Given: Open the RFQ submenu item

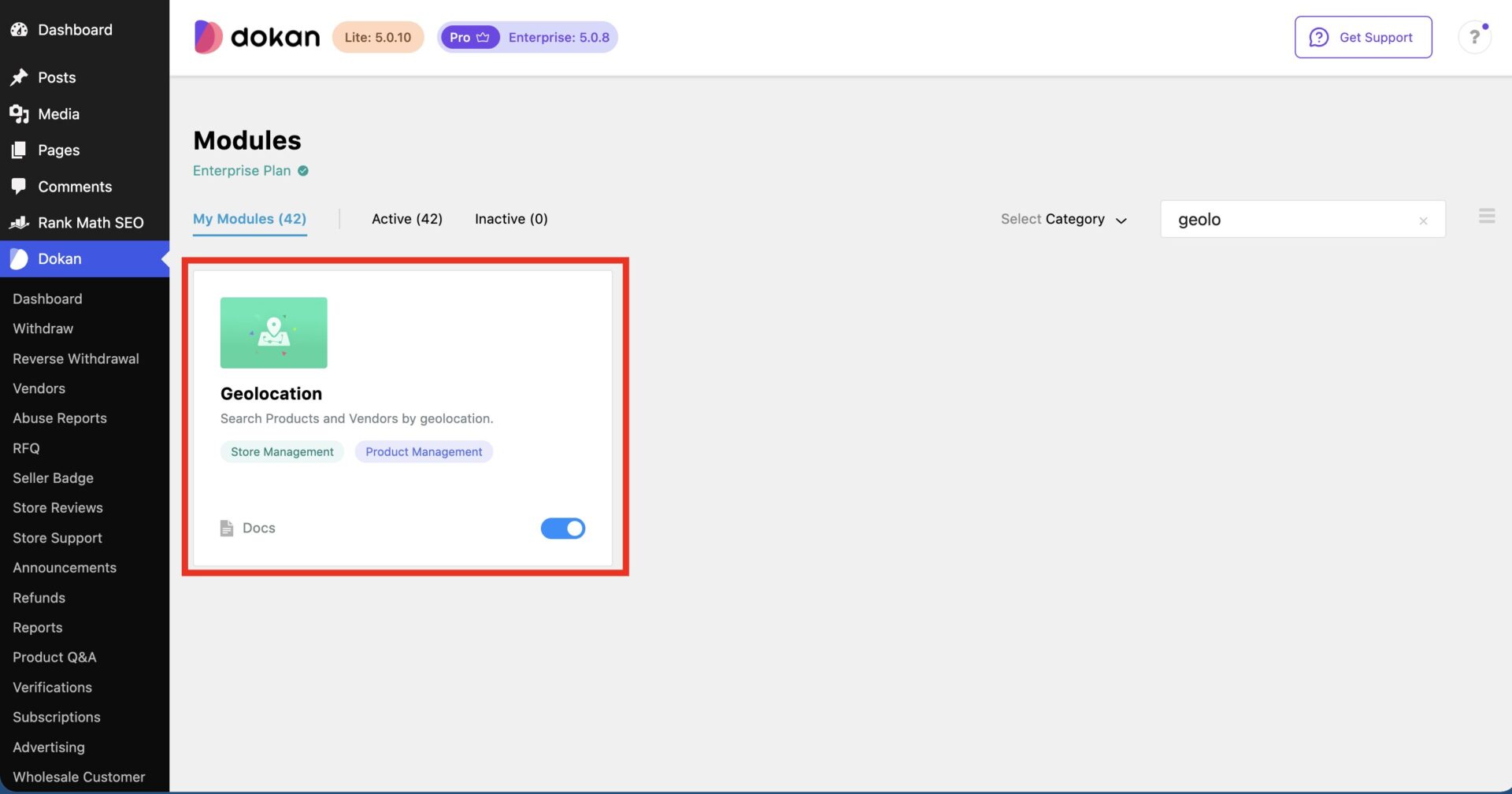Looking at the screenshot, I should [x=26, y=449].
